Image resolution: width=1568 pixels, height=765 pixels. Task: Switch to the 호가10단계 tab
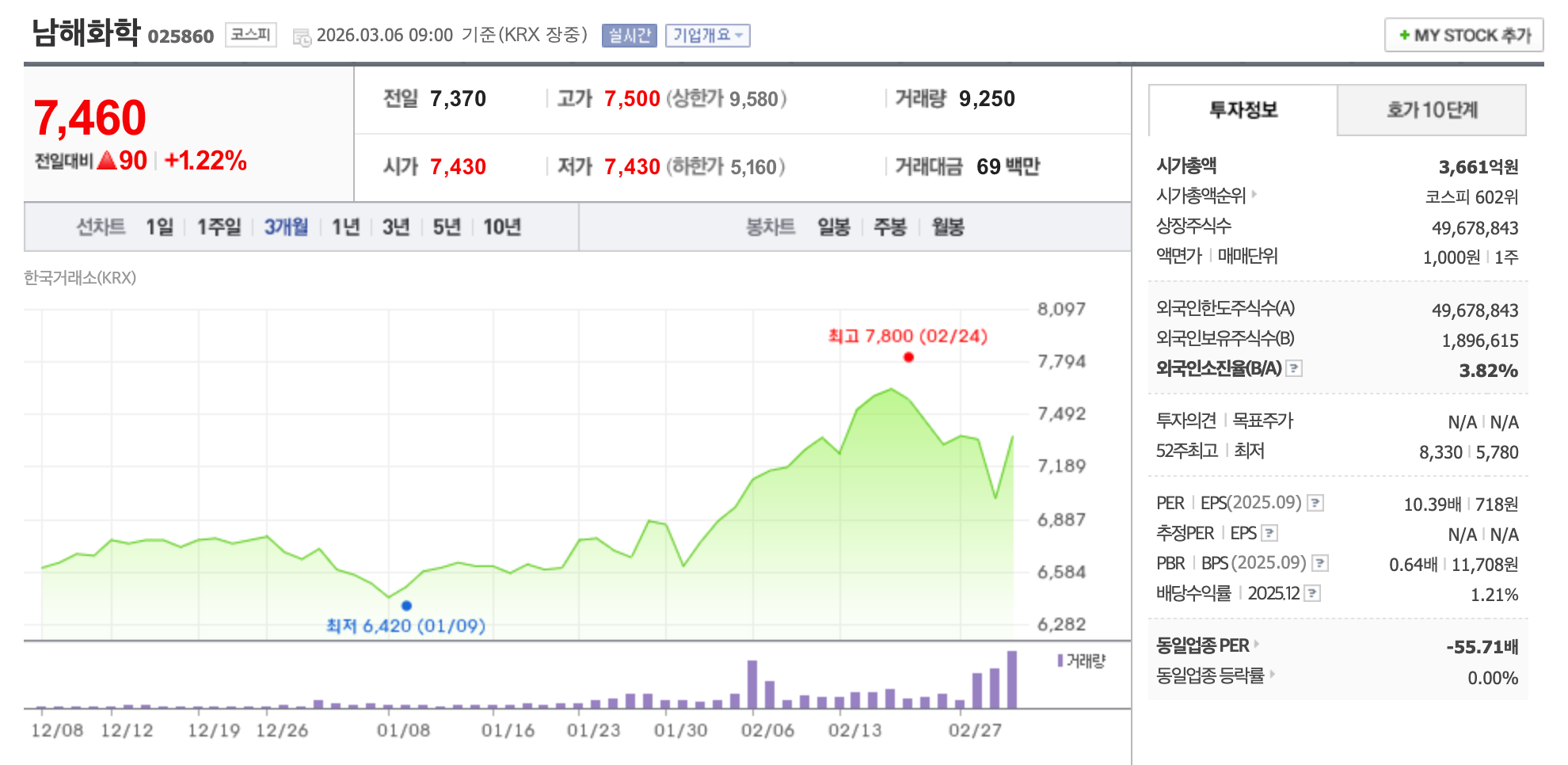[1432, 110]
